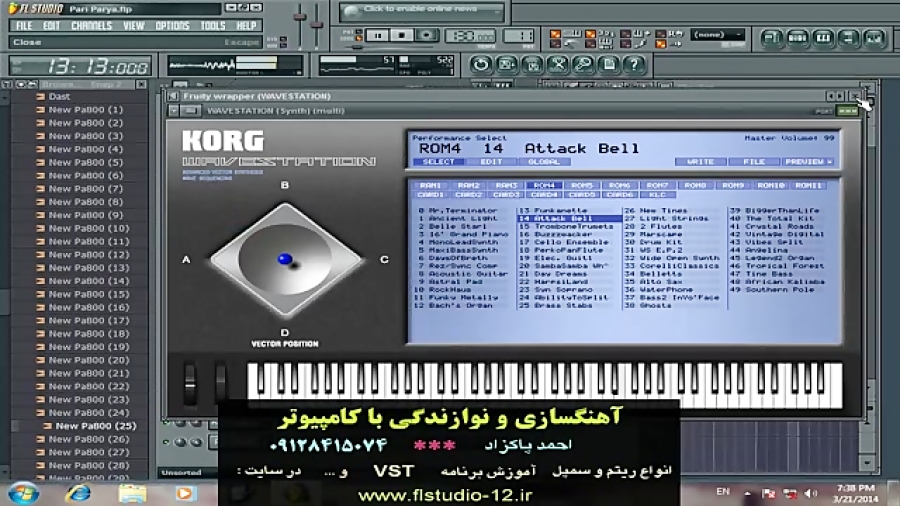Viewport: 900px width, 506px height.
Task: Click the BPM tempo display
Action: pyautogui.click(x=470, y=36)
